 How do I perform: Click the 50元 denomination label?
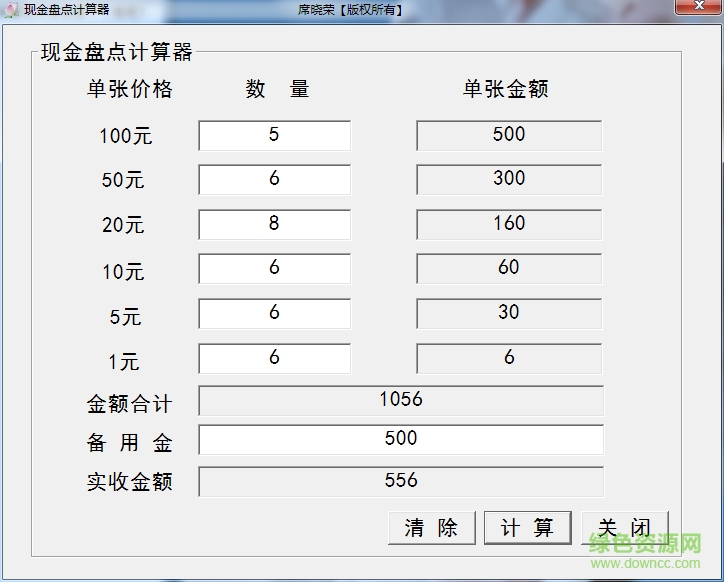(123, 180)
